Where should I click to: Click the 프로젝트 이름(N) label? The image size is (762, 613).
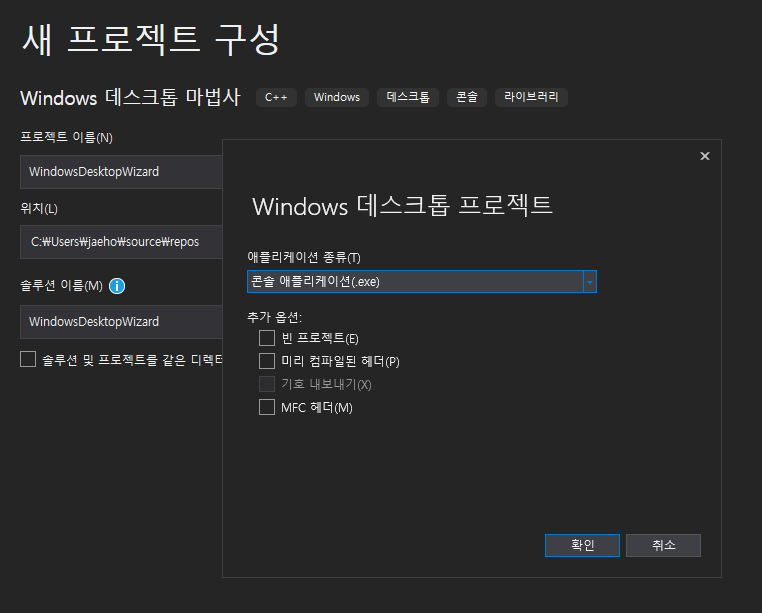coord(67,138)
